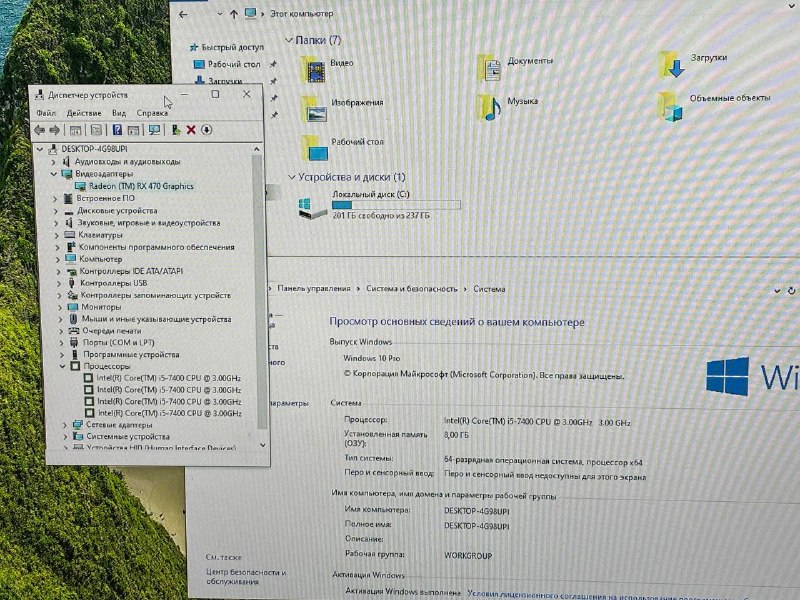This screenshot has height=600, width=800.
Task: Click Windows 10 Pro edition text
Action: pyautogui.click(x=371, y=358)
